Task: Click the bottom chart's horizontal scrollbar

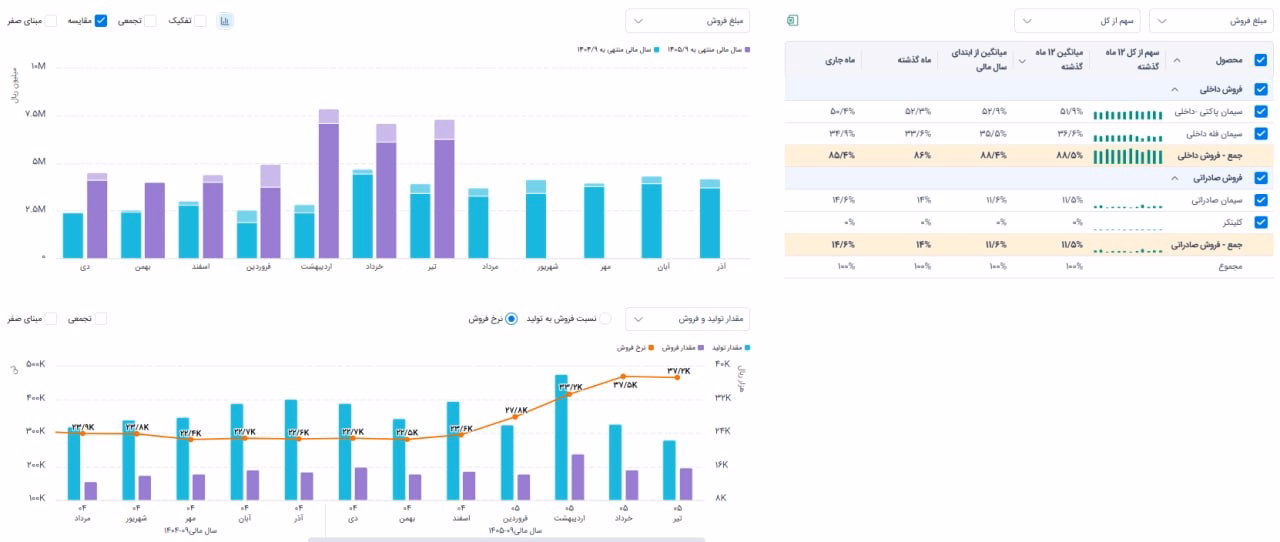Action: pos(504,539)
